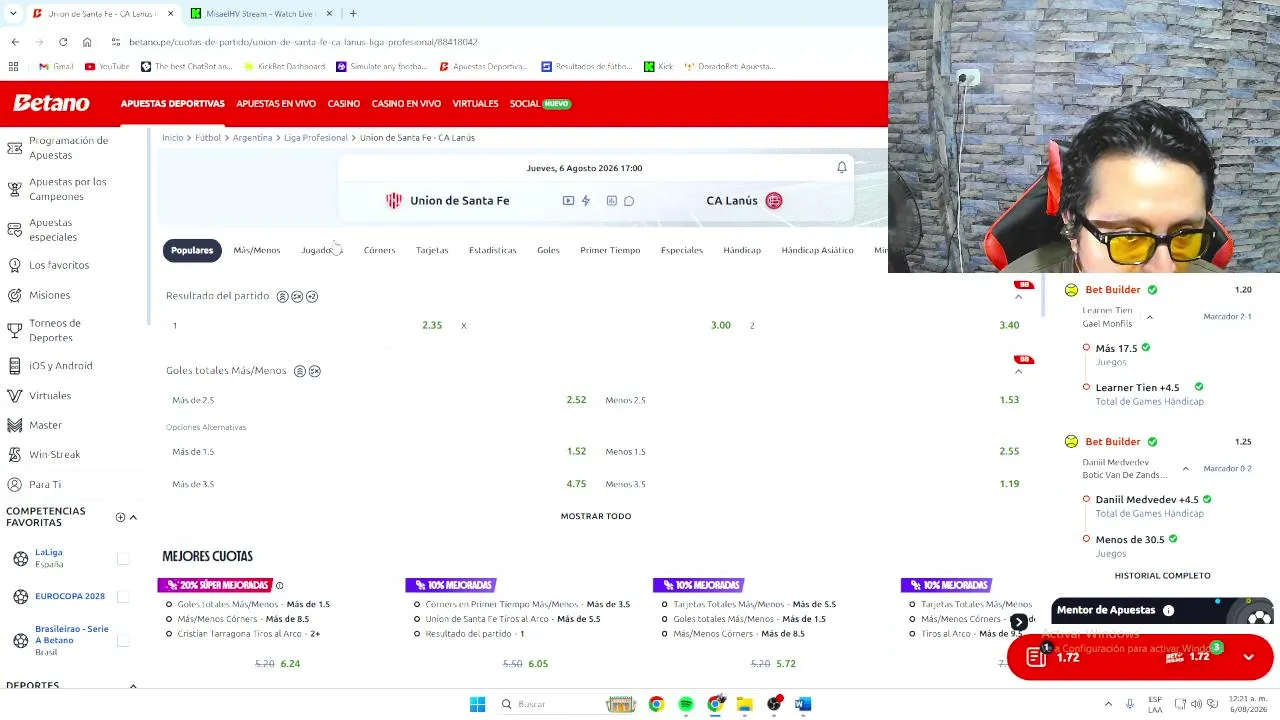1280x720 pixels.
Task: Click the Apuestas por los Campeones trophy icon
Action: click(15, 189)
